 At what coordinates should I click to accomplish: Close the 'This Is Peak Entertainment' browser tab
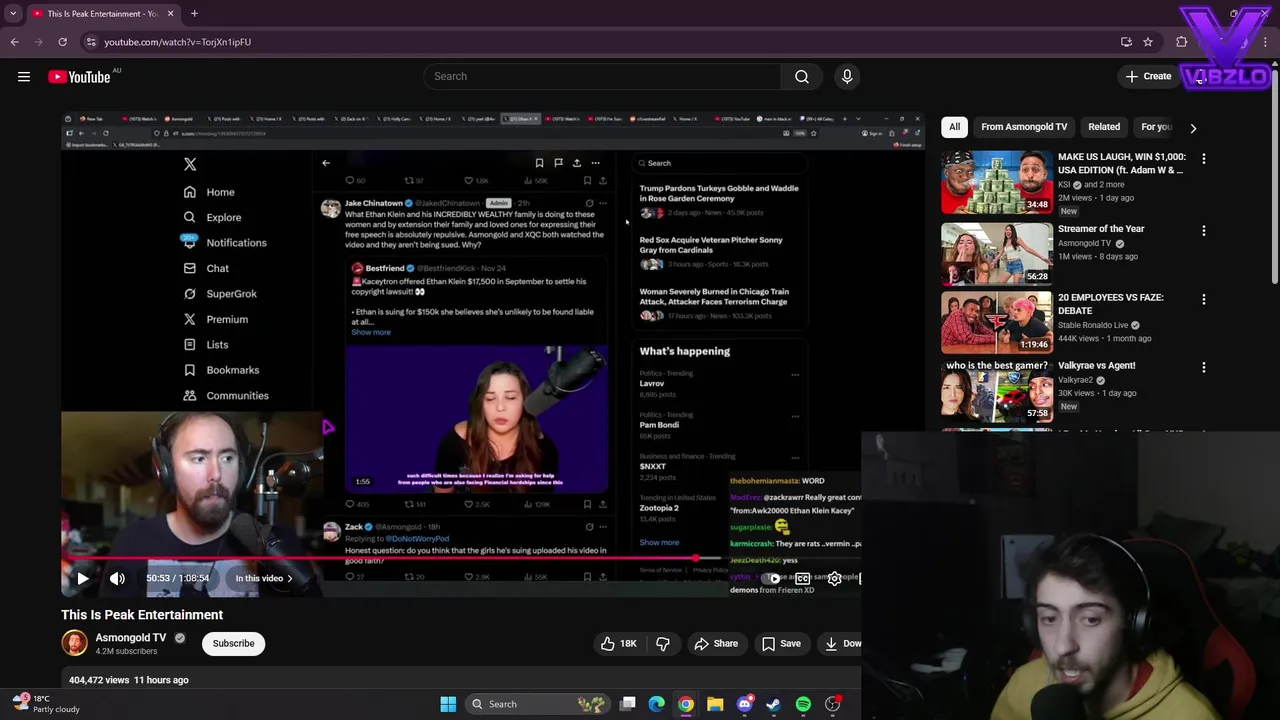coord(170,13)
